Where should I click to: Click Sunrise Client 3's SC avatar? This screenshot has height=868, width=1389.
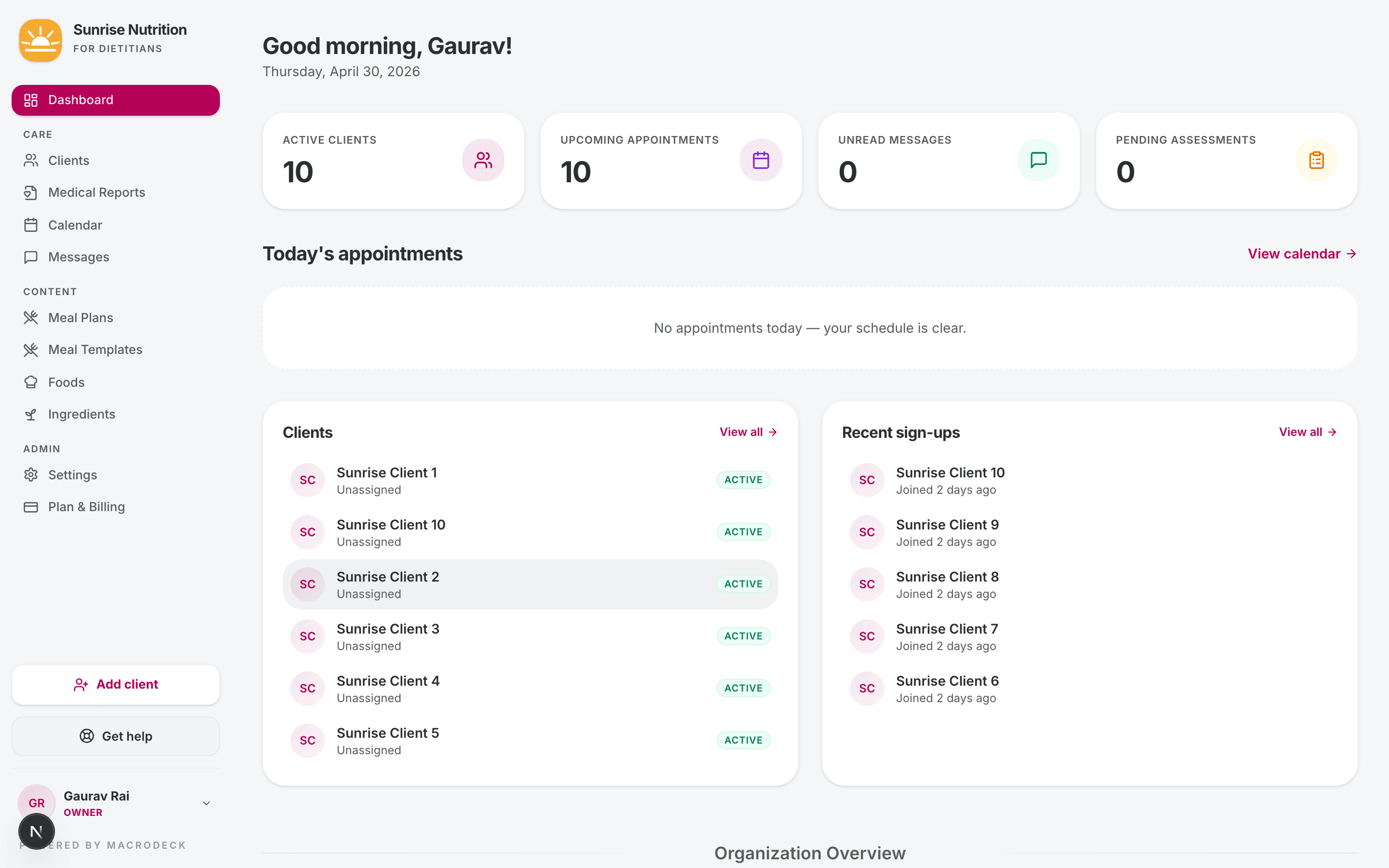tap(308, 636)
